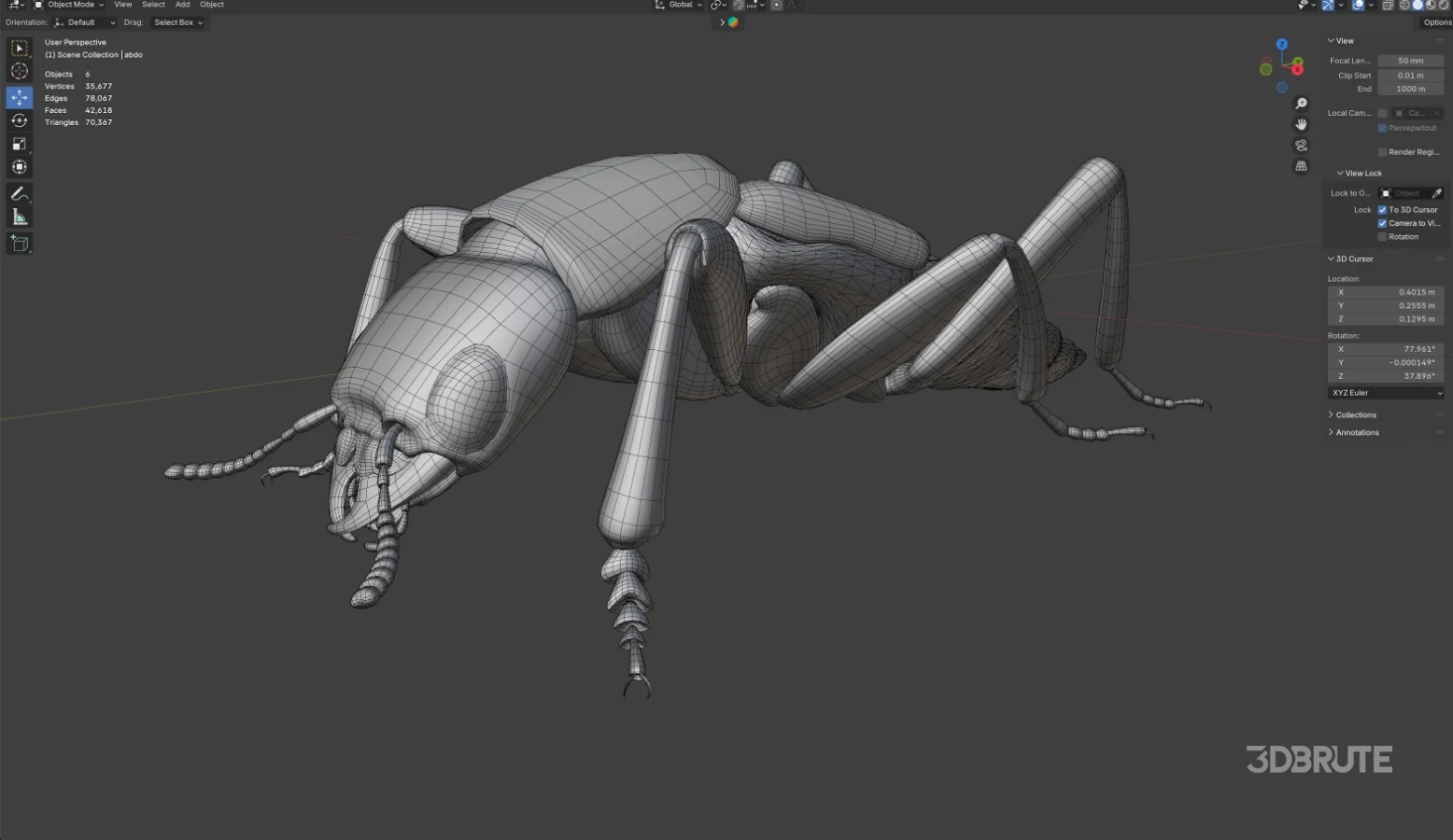1453x840 pixels.
Task: Toggle X-ray mode icon
Action: point(1388,5)
